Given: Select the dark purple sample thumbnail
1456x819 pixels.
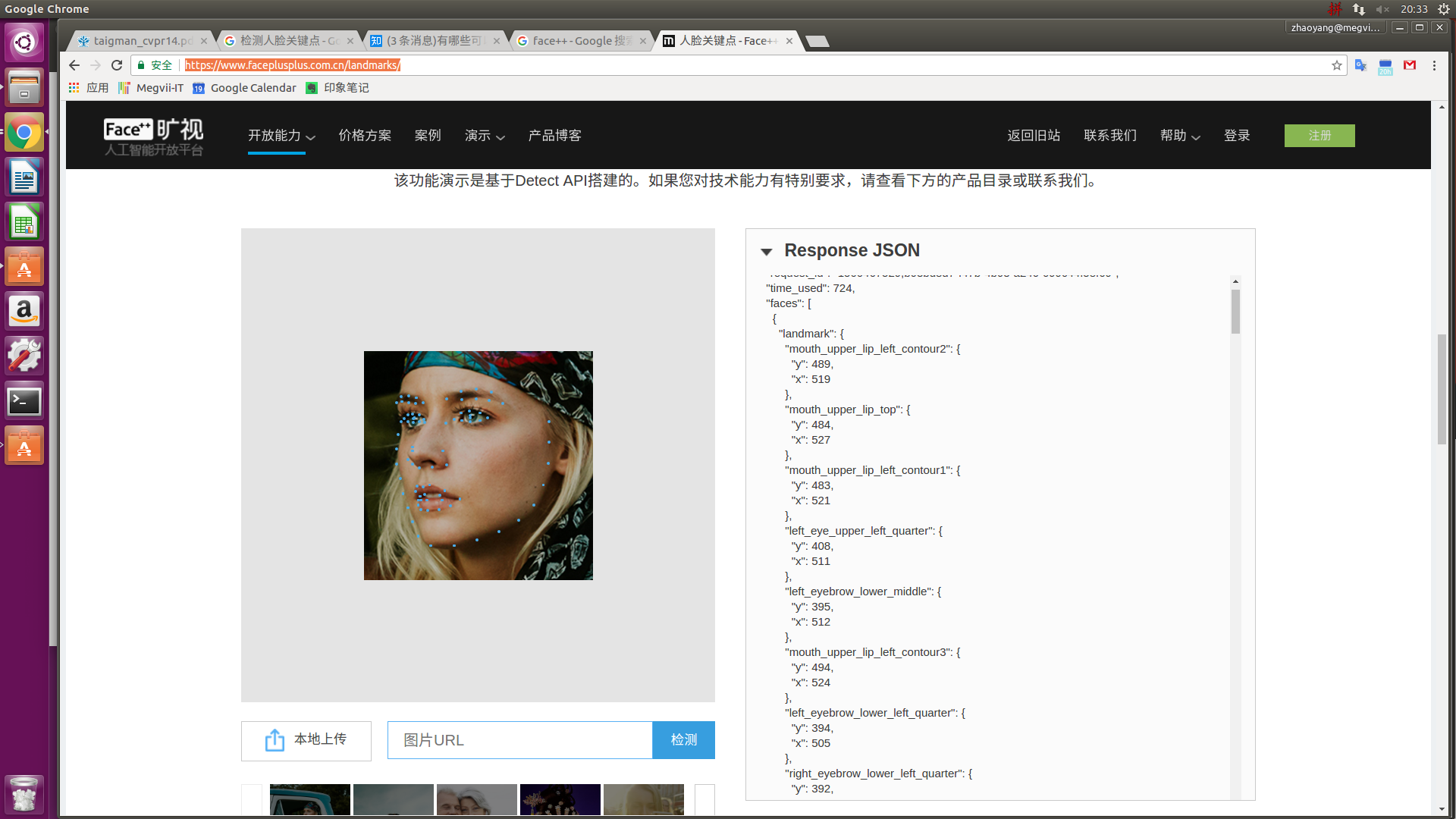Looking at the screenshot, I should pyautogui.click(x=560, y=800).
